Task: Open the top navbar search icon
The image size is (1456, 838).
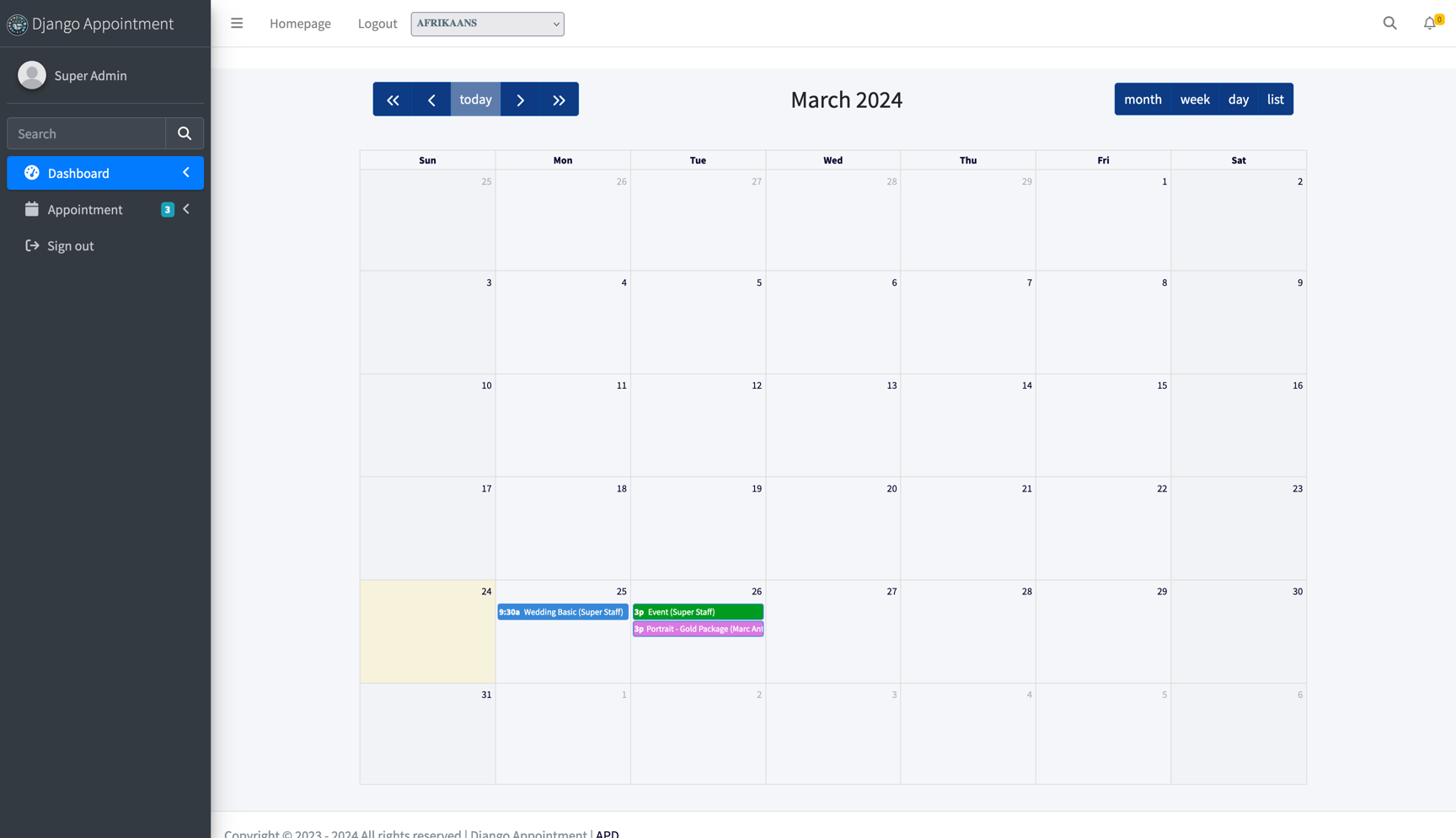Action: [x=1390, y=24]
